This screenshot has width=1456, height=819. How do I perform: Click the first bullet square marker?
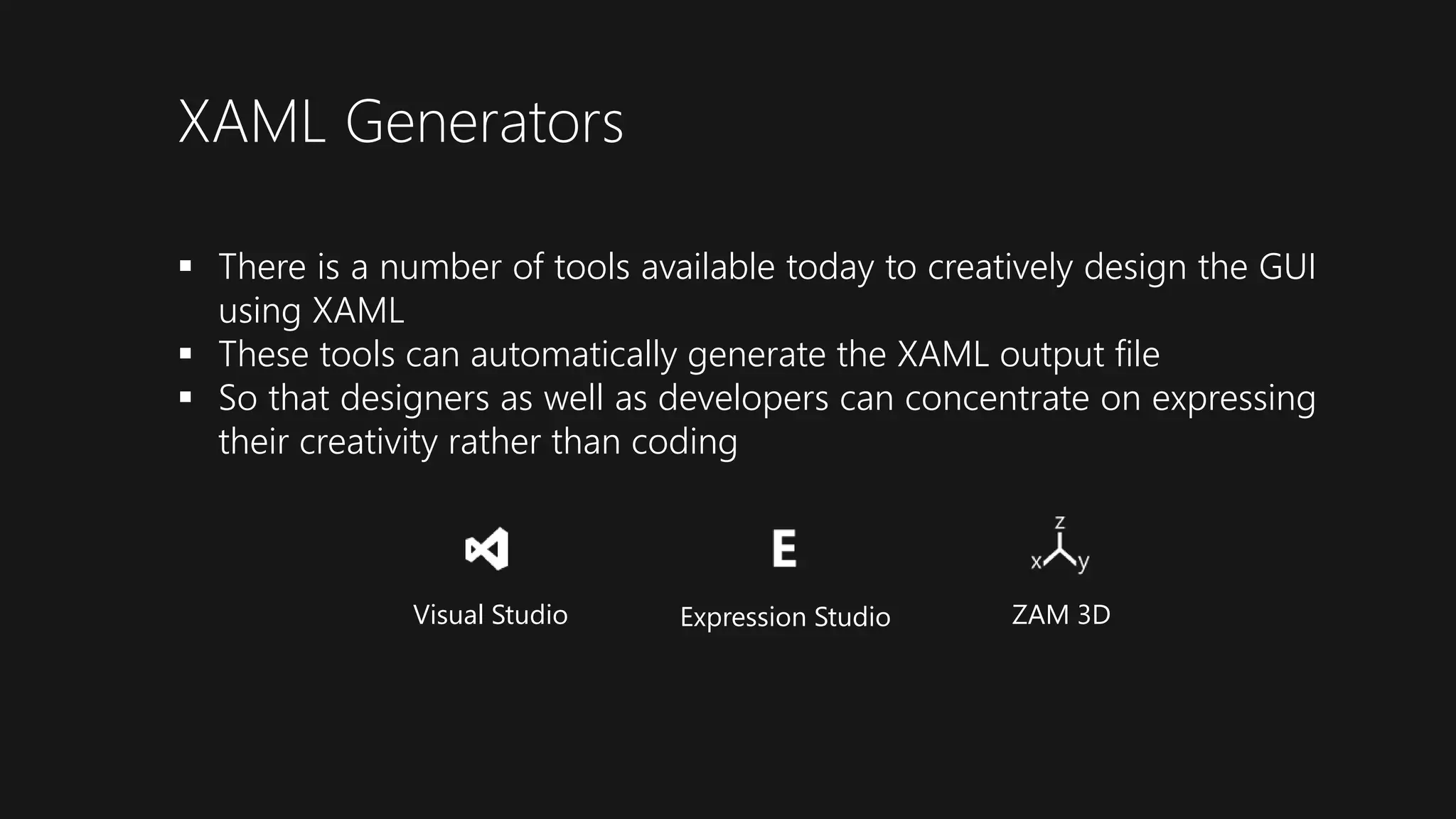click(186, 267)
